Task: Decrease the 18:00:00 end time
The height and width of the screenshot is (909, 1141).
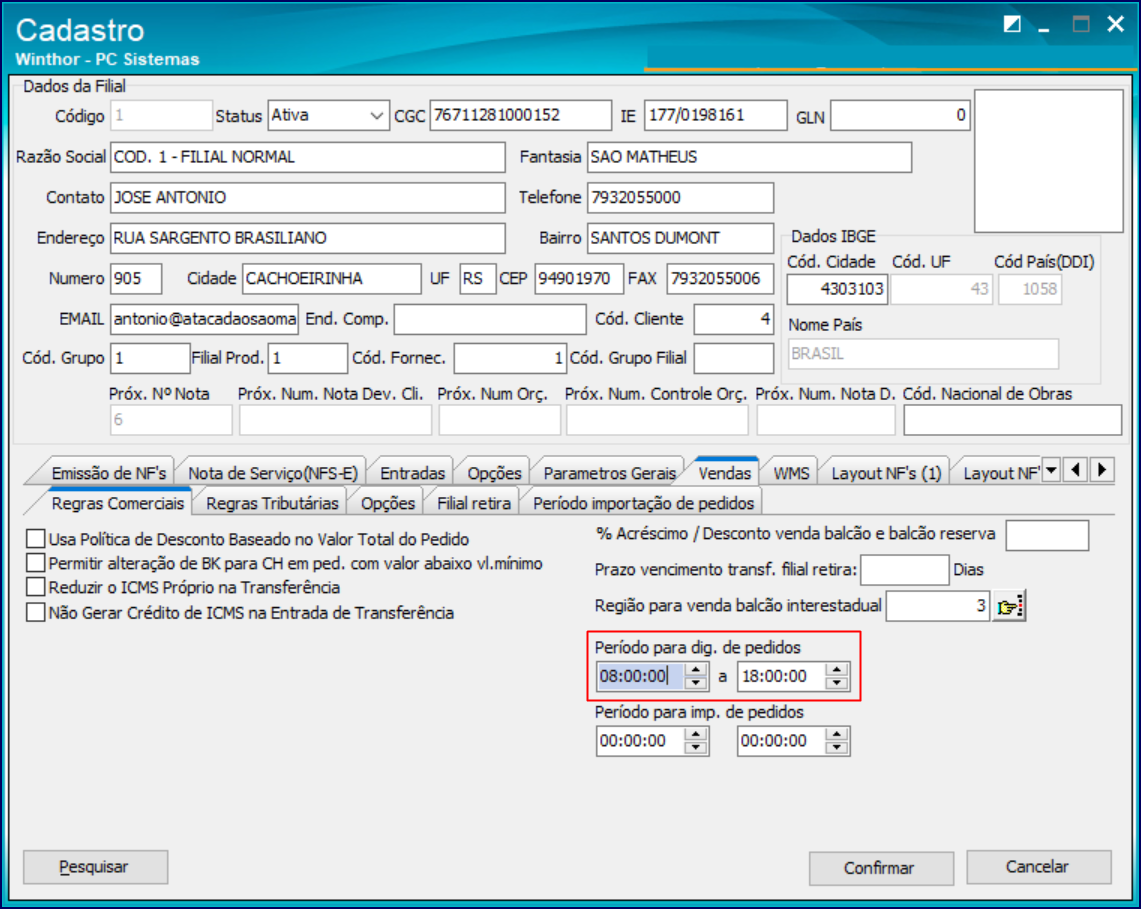Action: point(837,683)
